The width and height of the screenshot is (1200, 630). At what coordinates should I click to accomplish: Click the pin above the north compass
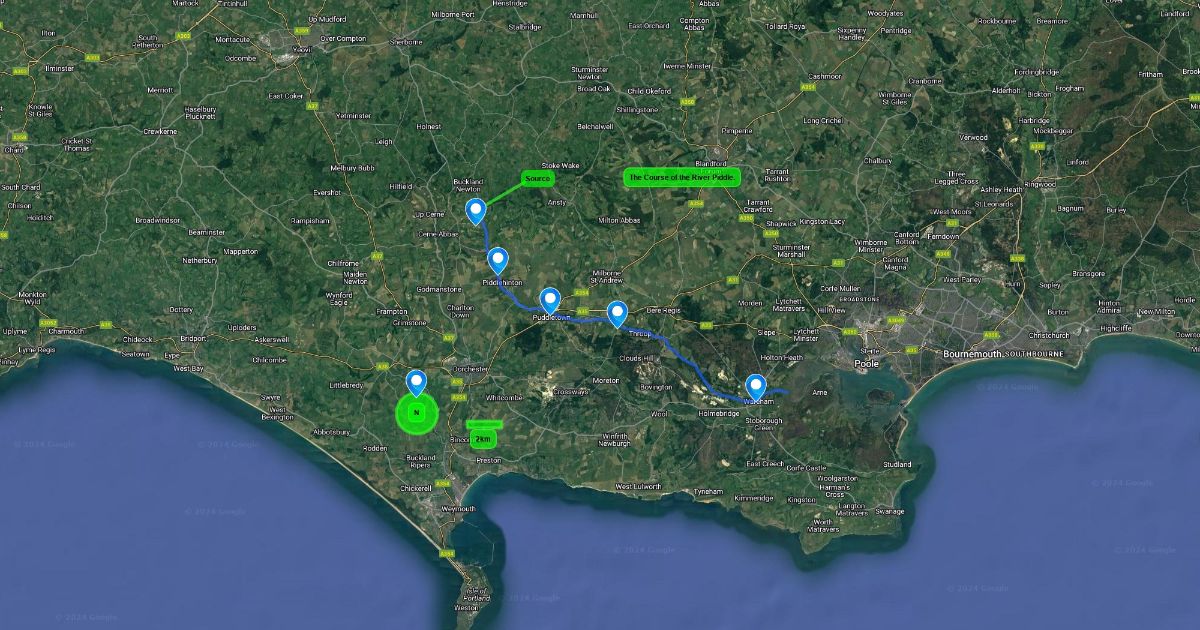pyautogui.click(x=416, y=383)
